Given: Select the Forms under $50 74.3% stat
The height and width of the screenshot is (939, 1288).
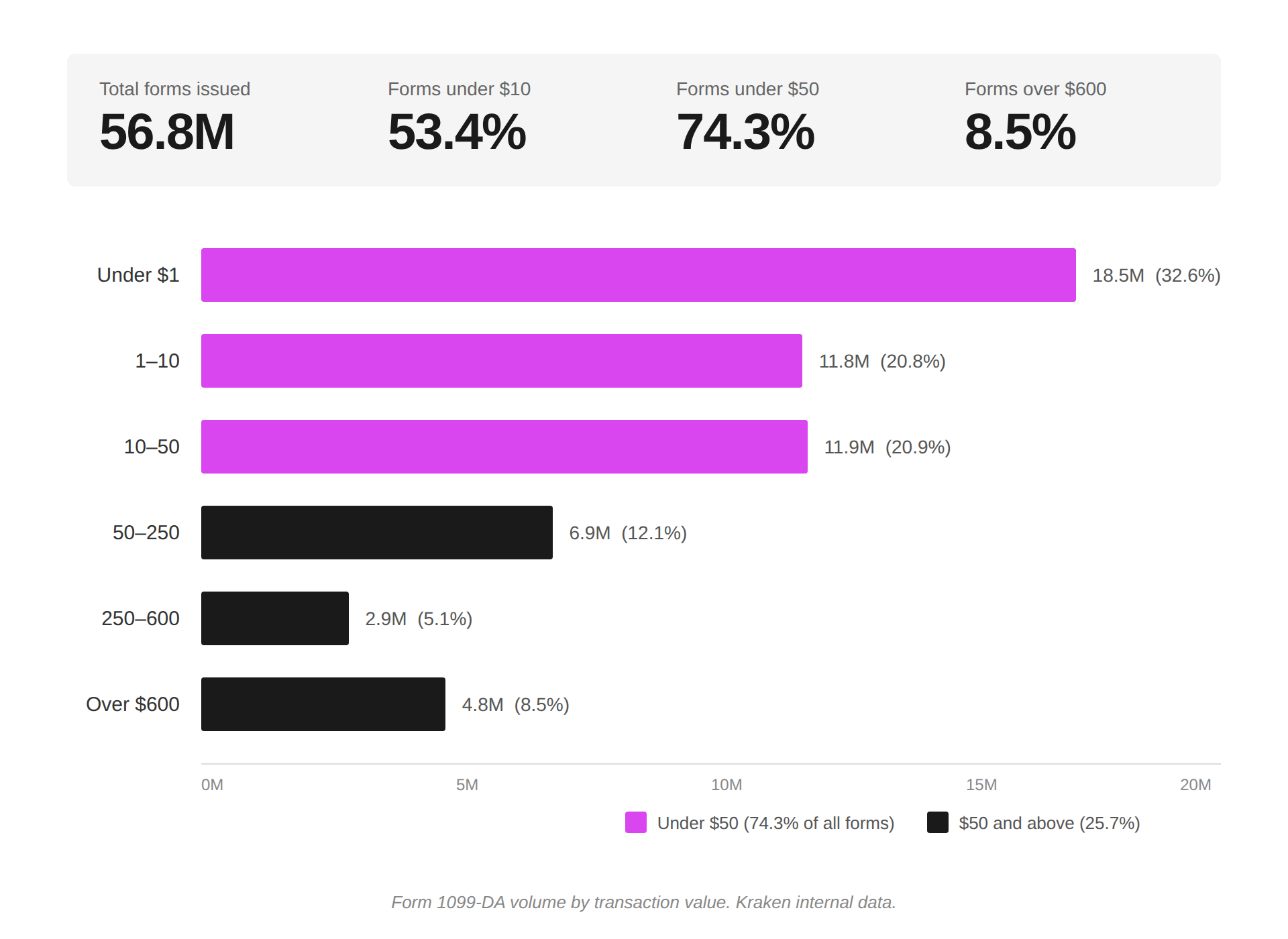Looking at the screenshot, I should tap(745, 131).
